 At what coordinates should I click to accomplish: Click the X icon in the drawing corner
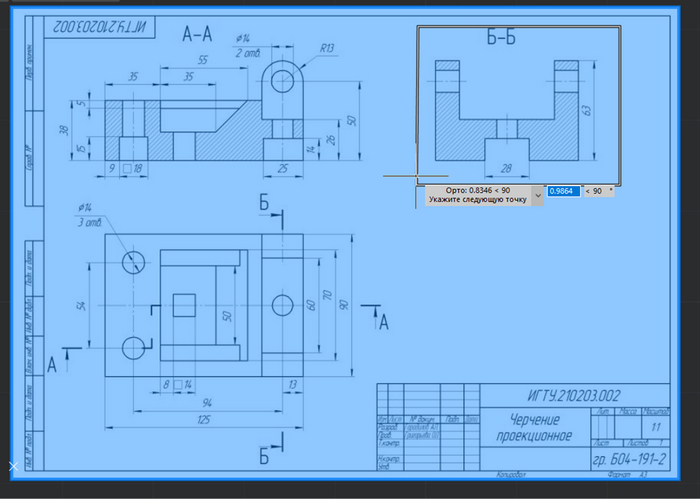coord(13,466)
